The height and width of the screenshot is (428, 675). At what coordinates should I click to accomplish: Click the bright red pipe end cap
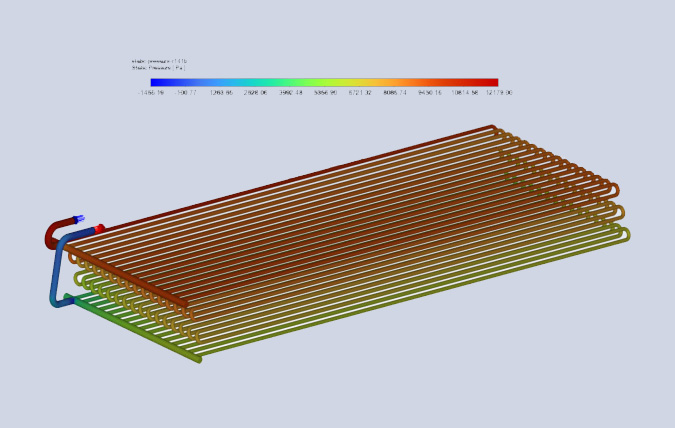(x=99, y=228)
